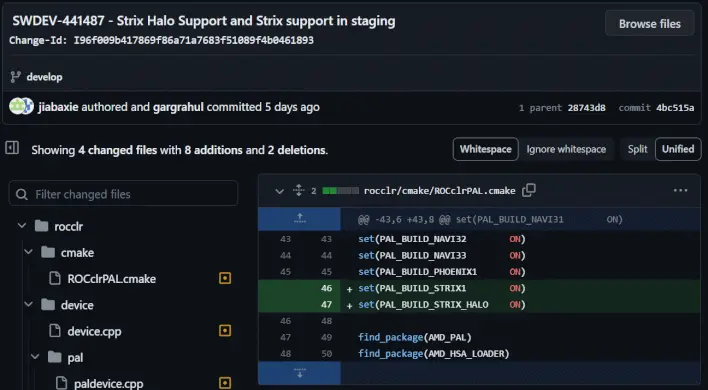Collapse the rocclr folder chevron
The image size is (708, 390).
[x=22, y=226]
